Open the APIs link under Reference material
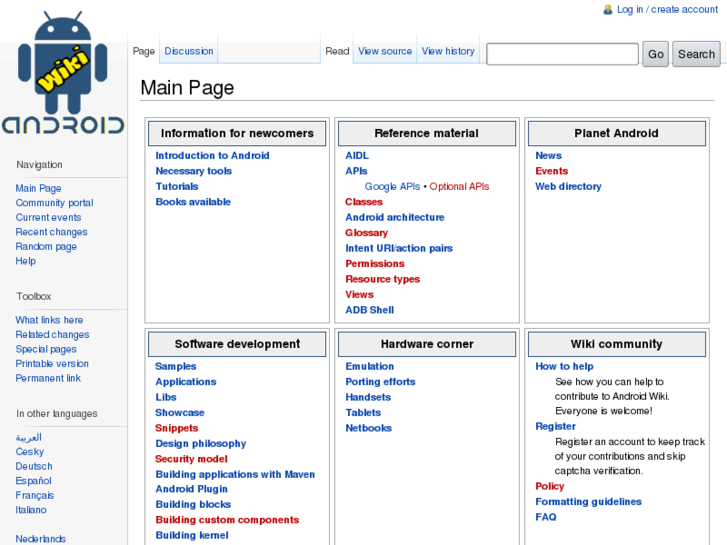 tap(356, 171)
